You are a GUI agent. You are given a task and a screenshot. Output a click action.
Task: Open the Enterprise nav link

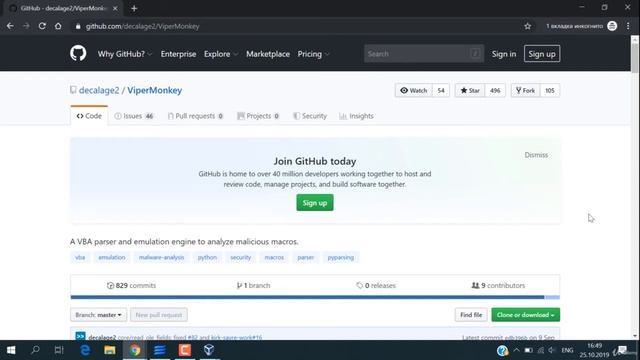178,54
